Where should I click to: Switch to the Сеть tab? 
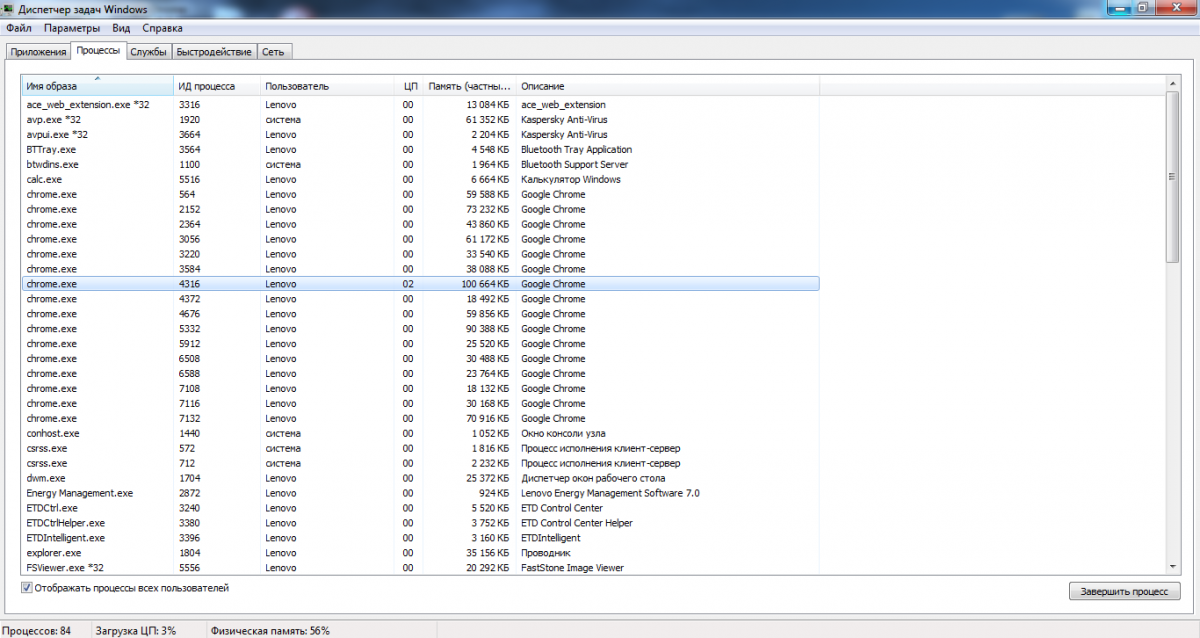click(273, 51)
